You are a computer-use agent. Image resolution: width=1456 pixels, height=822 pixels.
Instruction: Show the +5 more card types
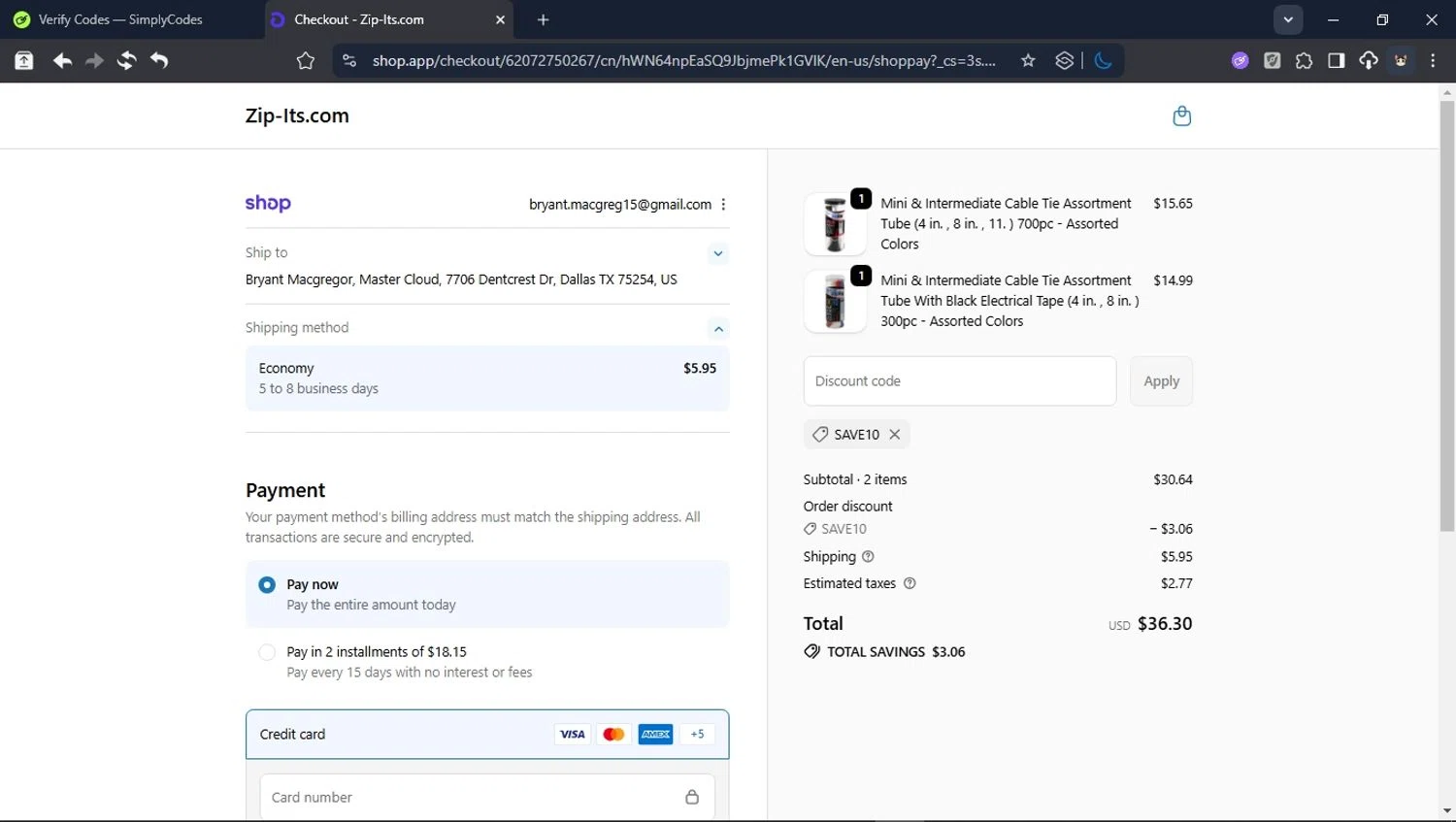pyautogui.click(x=697, y=735)
